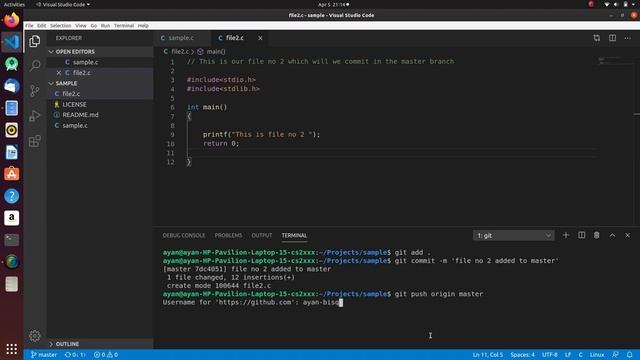Viewport: 640px width, 360px height.
Task: Open the Source Control view
Action: (x=35, y=91)
